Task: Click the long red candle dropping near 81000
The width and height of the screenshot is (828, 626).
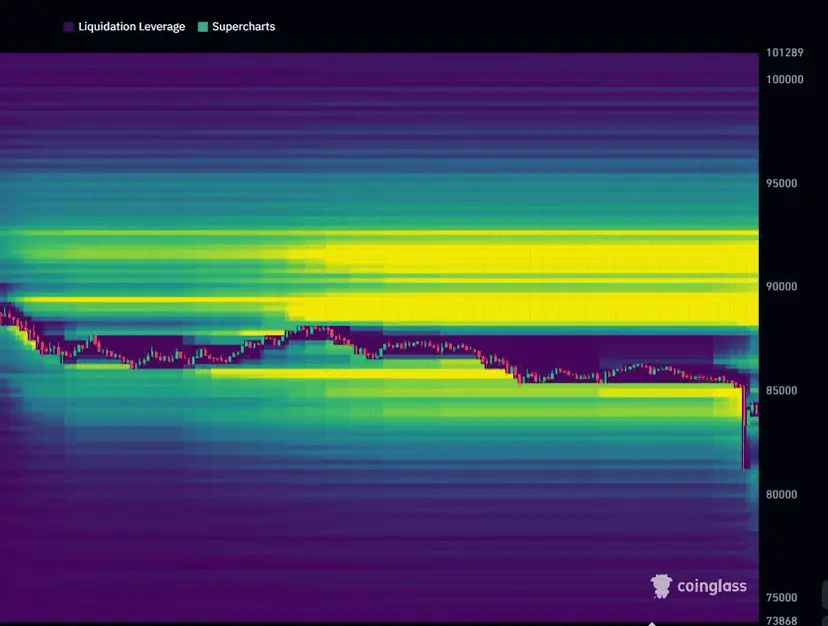Action: (745, 428)
